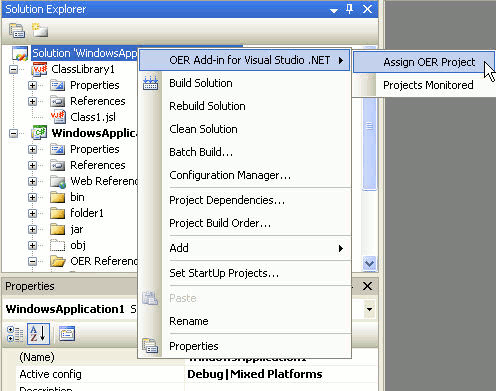Image resolution: width=496 pixels, height=391 pixels.
Task: Click the Debug|Mixed Platforms value
Action: click(x=255, y=374)
